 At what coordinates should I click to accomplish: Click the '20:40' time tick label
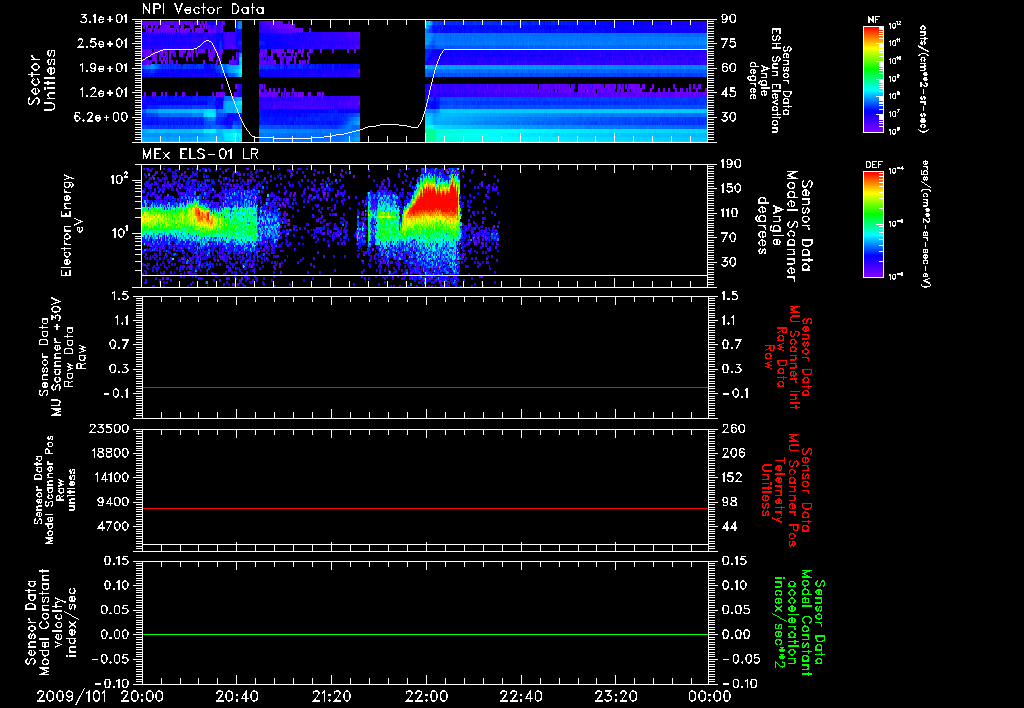[x=236, y=696]
